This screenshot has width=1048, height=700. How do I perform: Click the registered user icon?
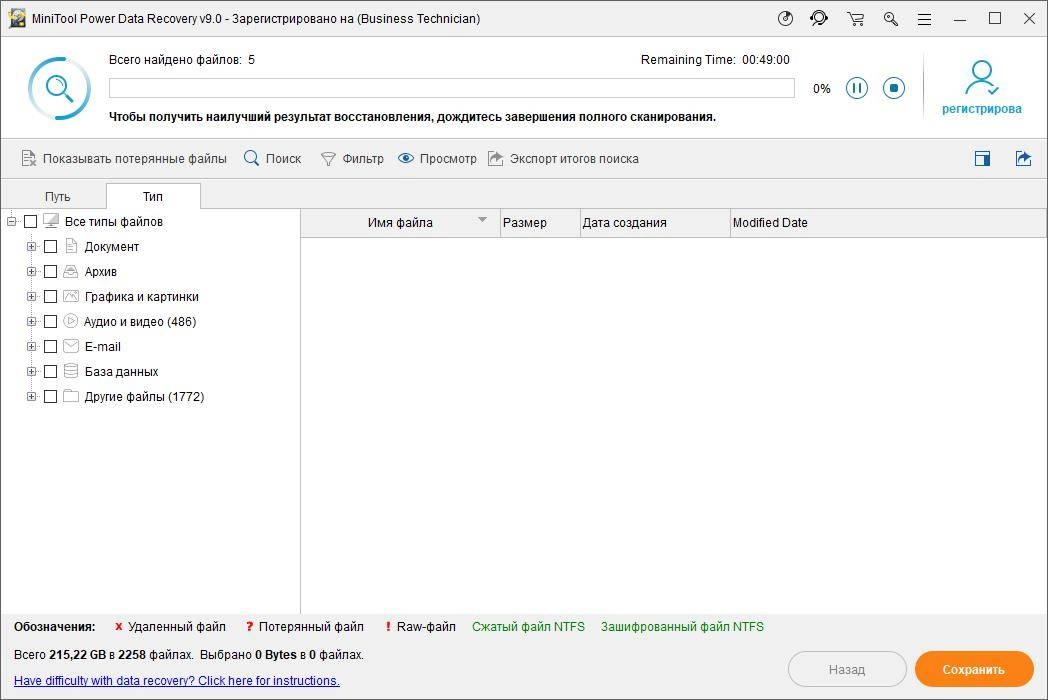click(980, 78)
